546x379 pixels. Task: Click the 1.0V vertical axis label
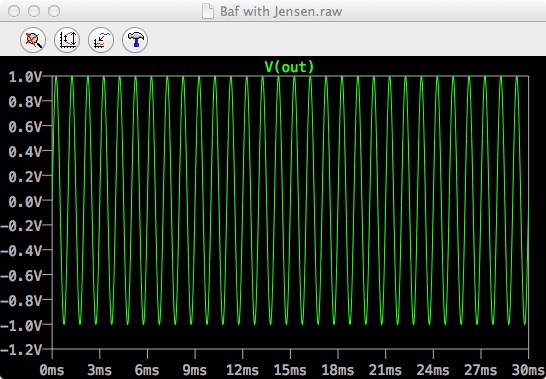coord(25,77)
